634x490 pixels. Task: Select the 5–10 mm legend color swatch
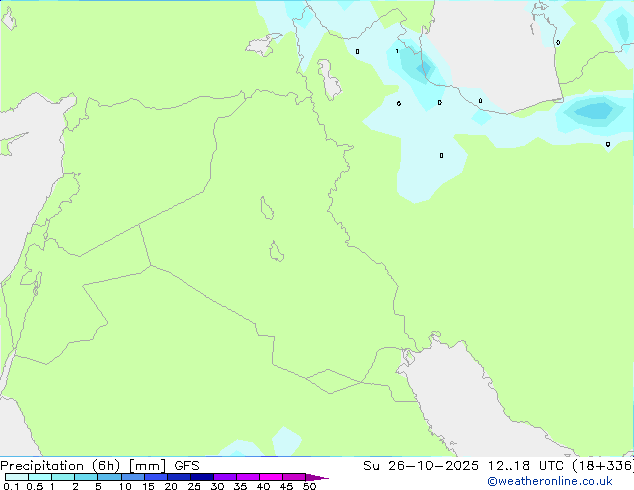click(x=109, y=477)
